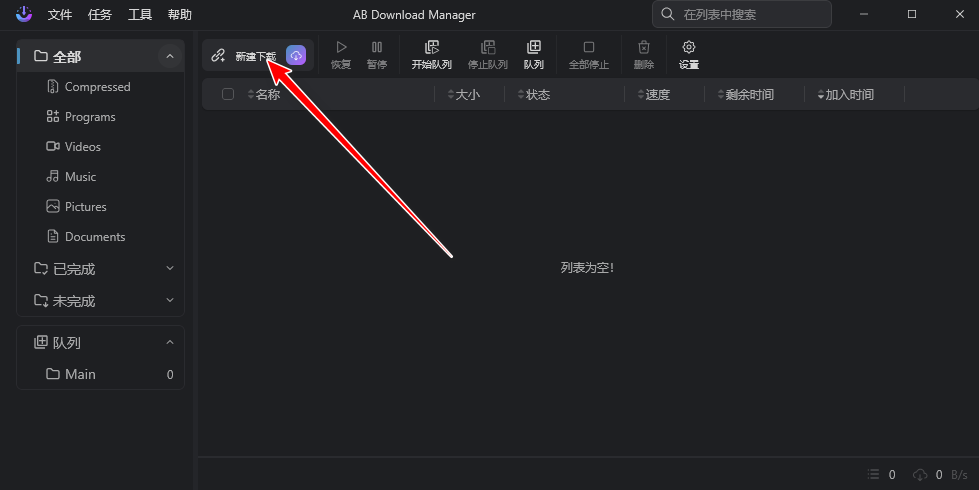The image size is (979, 490).
Task: Click the Stop All (全部停止) icon
Action: point(589,47)
